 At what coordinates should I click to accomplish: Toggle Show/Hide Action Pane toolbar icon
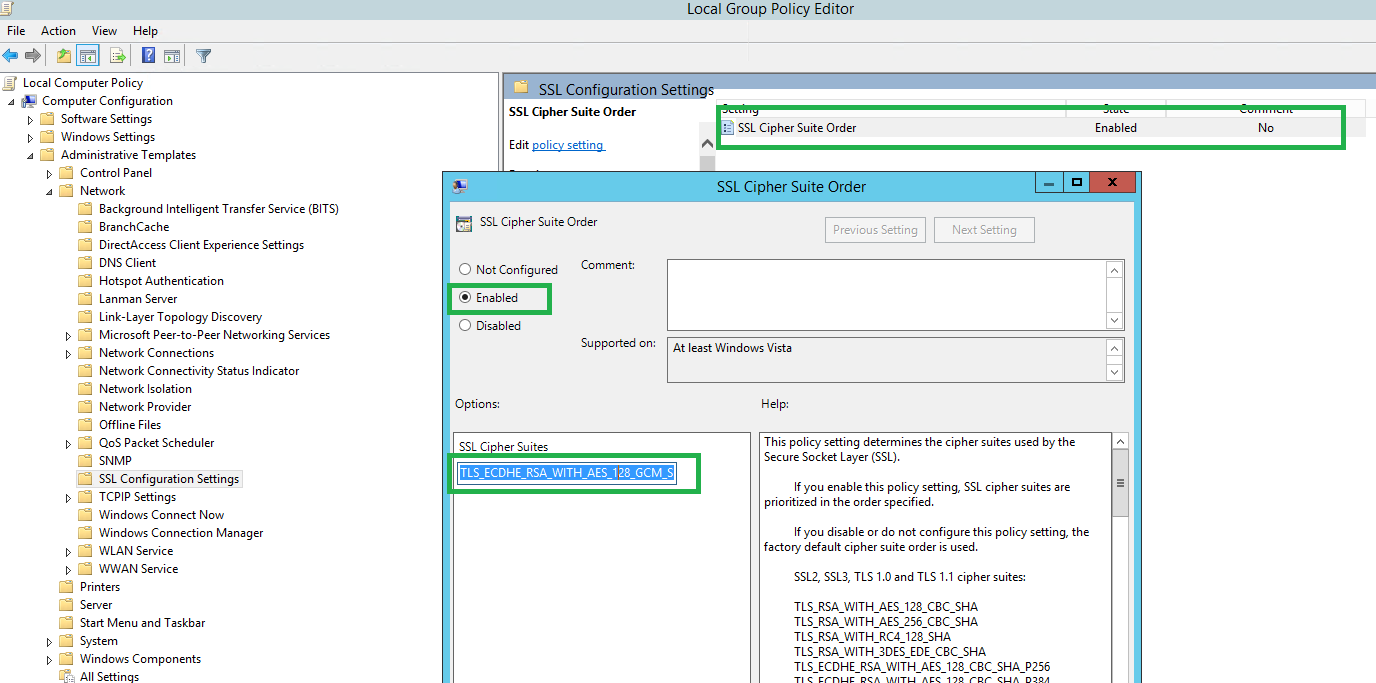(172, 56)
